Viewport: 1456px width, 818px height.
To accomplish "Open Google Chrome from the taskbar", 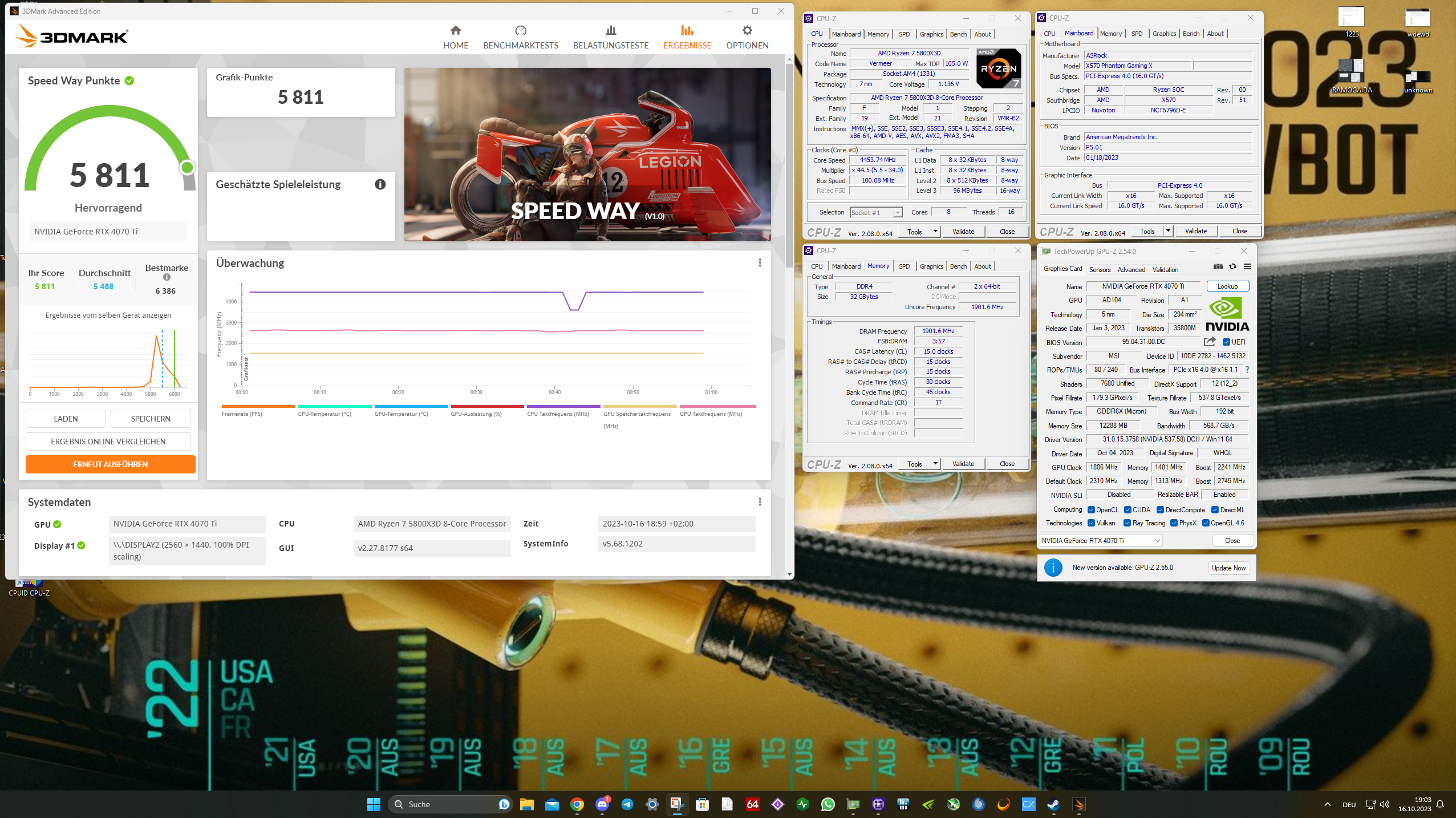I will coord(577,804).
